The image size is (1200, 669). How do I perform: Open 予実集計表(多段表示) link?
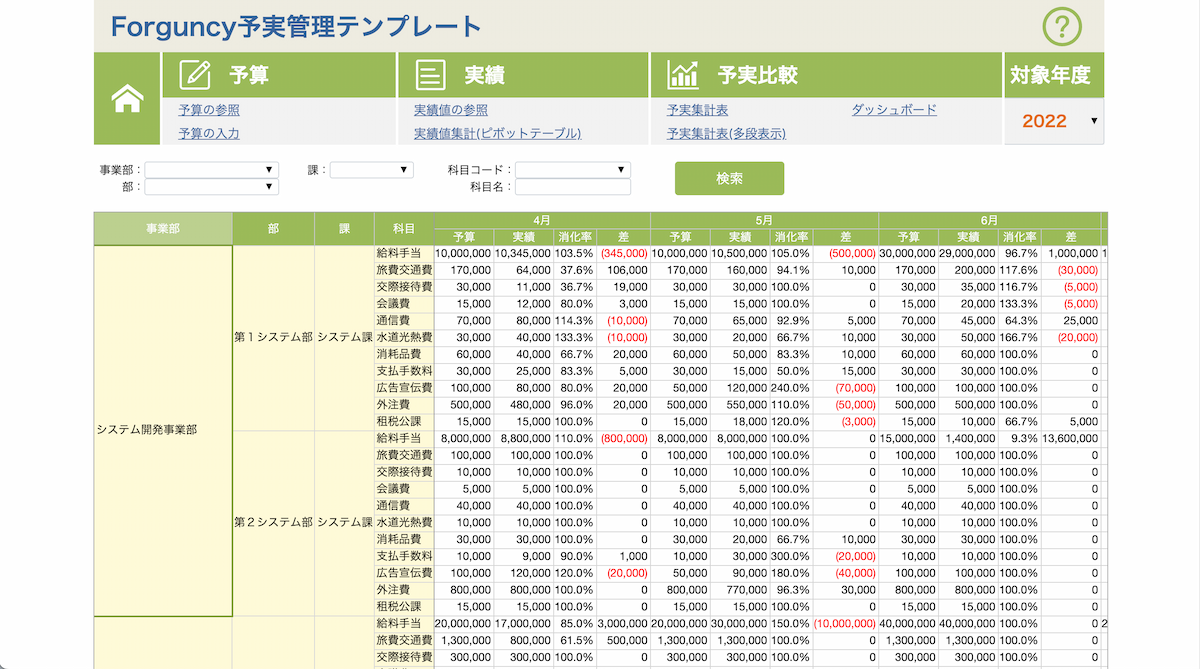(726, 133)
